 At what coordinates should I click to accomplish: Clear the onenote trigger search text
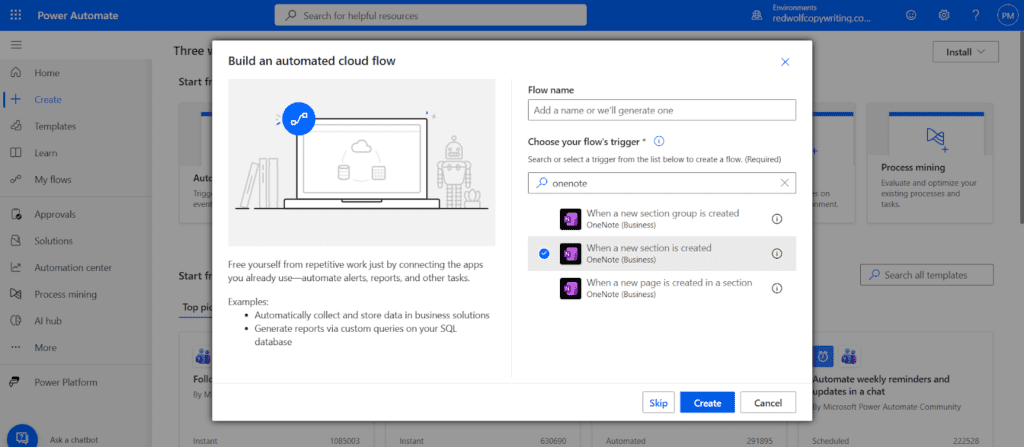pos(784,183)
